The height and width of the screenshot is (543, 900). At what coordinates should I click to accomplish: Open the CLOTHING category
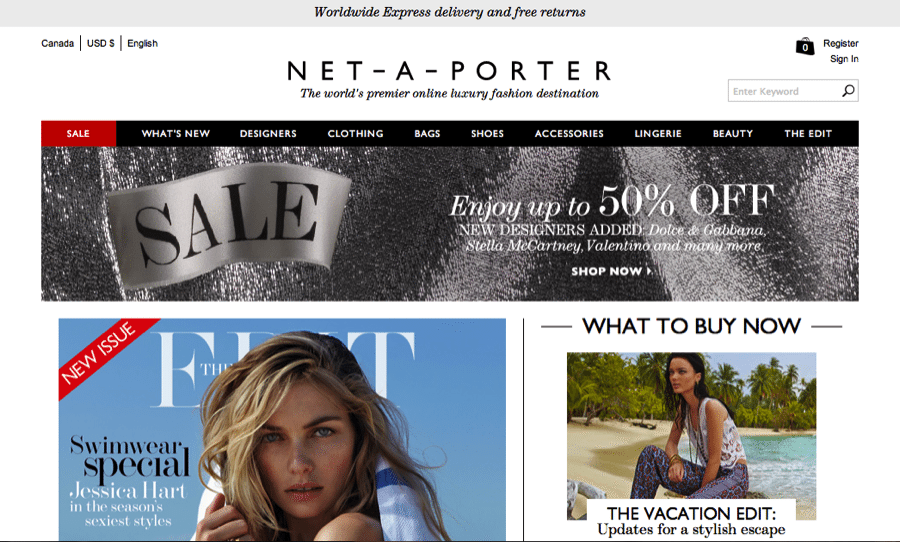click(x=355, y=134)
